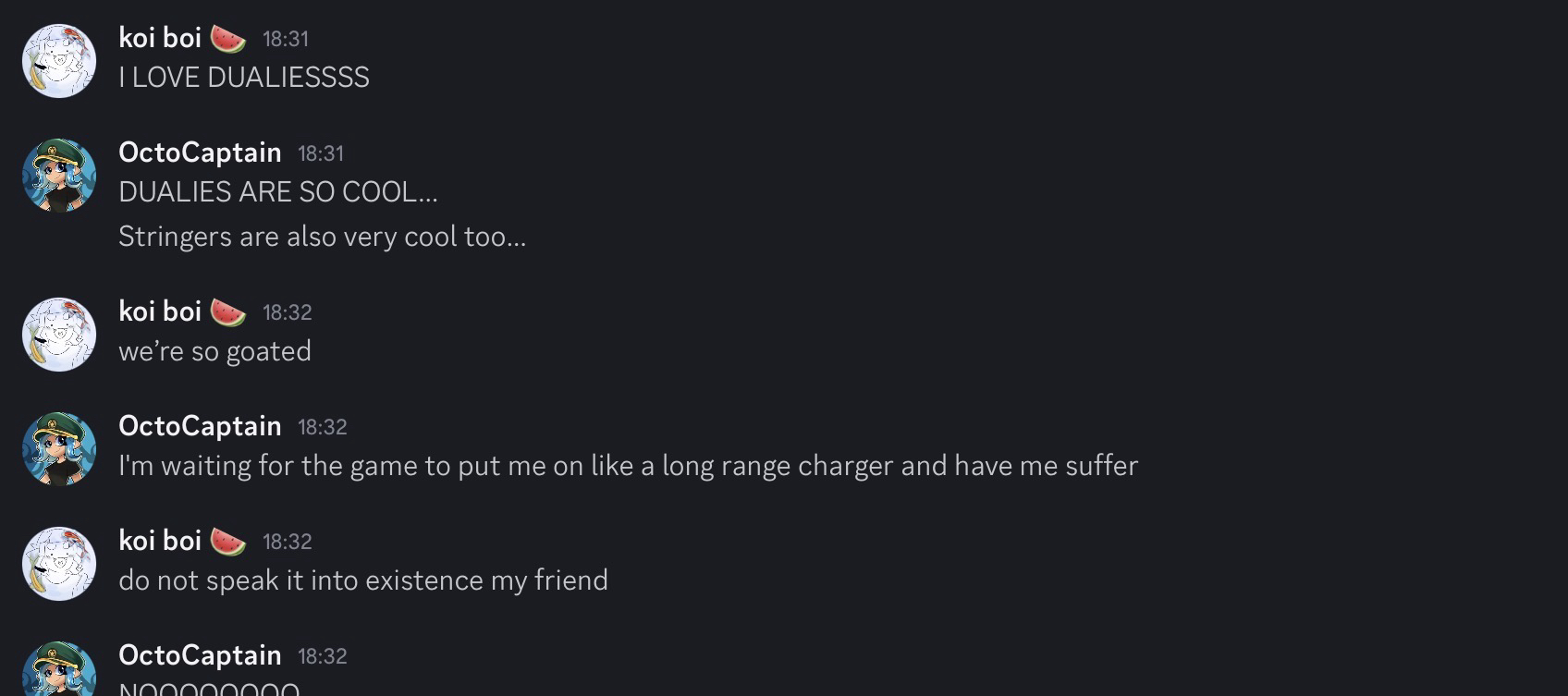Click koi boi's avatar beside "we're so goated"

(59, 335)
